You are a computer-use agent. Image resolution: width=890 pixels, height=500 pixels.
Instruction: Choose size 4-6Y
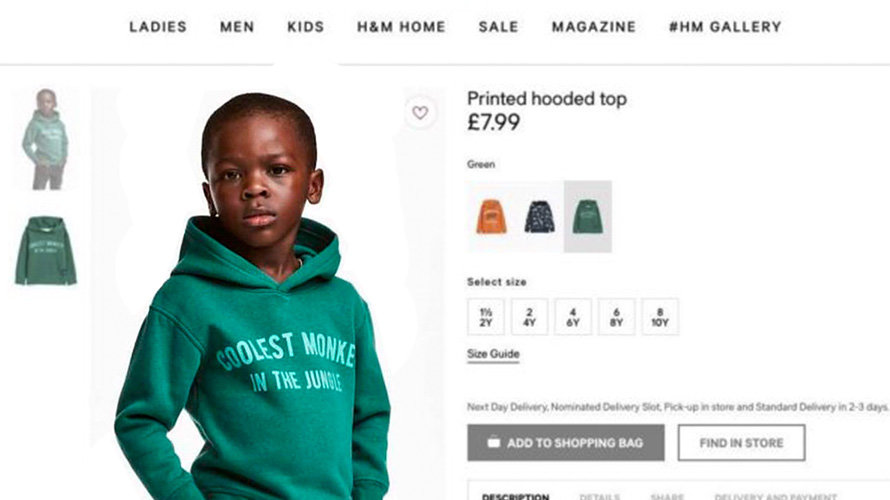click(573, 317)
